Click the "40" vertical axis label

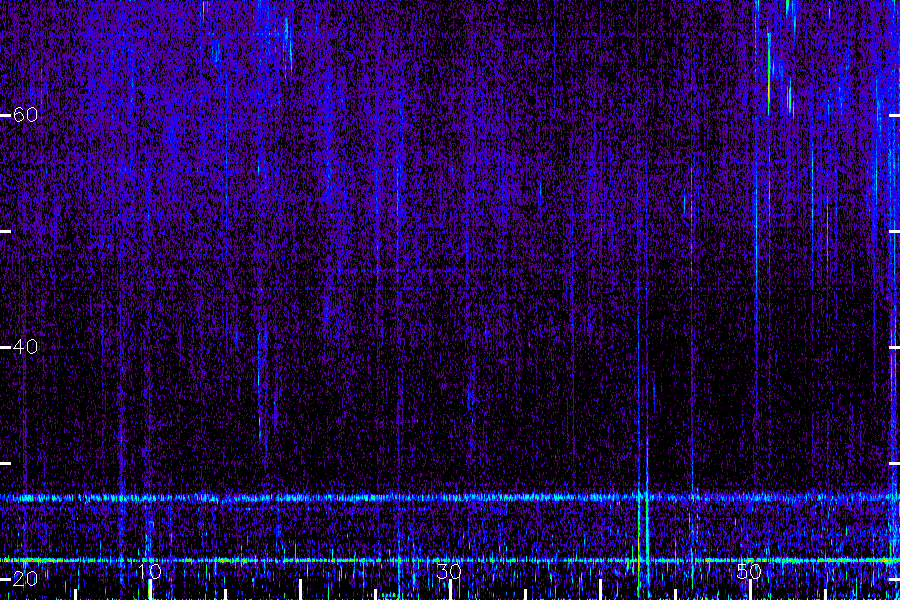tap(26, 347)
